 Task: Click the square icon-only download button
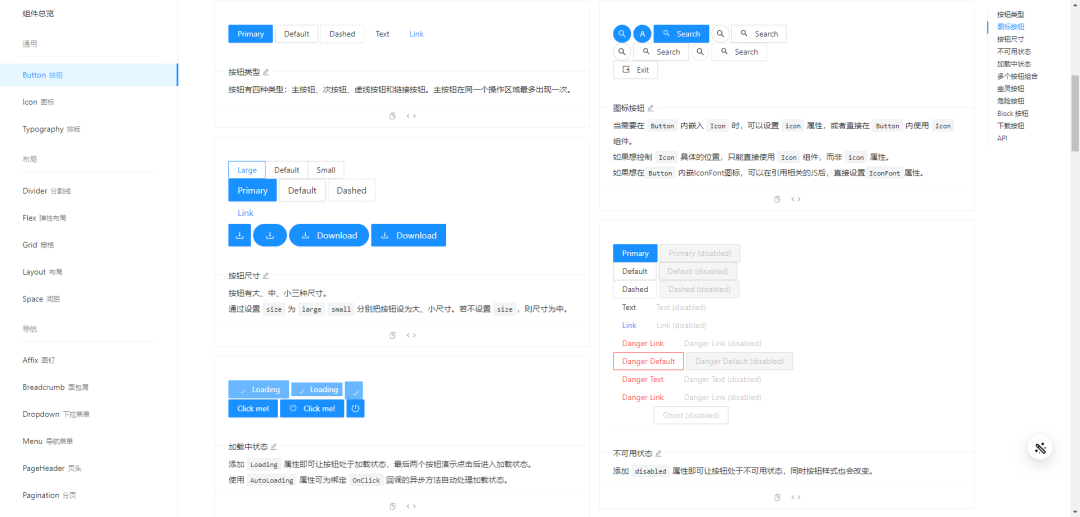[240, 235]
